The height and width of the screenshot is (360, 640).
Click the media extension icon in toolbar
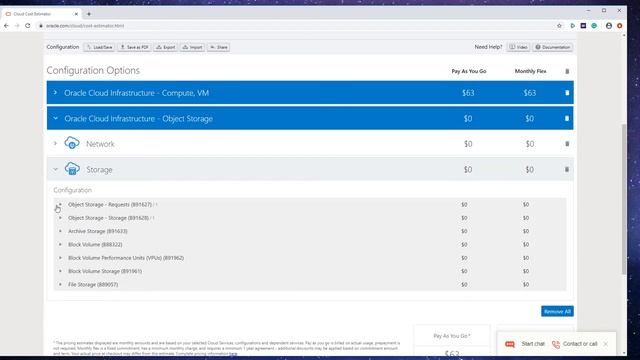pyautogui.click(x=572, y=26)
